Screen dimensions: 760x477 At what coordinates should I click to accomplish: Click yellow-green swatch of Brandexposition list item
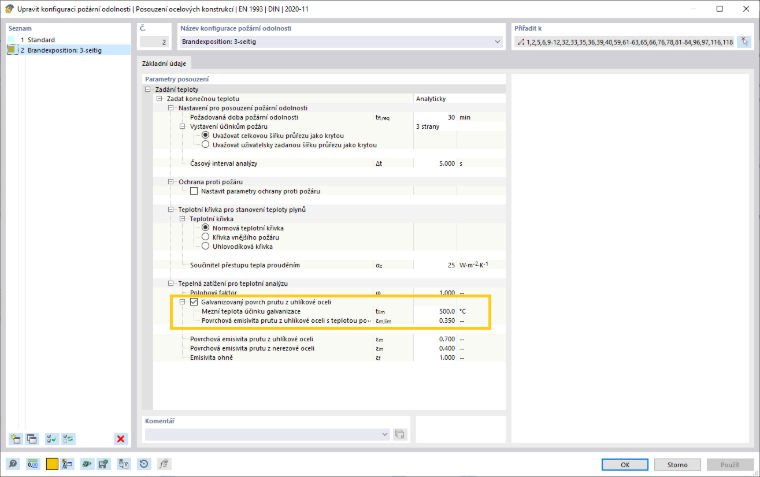[11, 50]
